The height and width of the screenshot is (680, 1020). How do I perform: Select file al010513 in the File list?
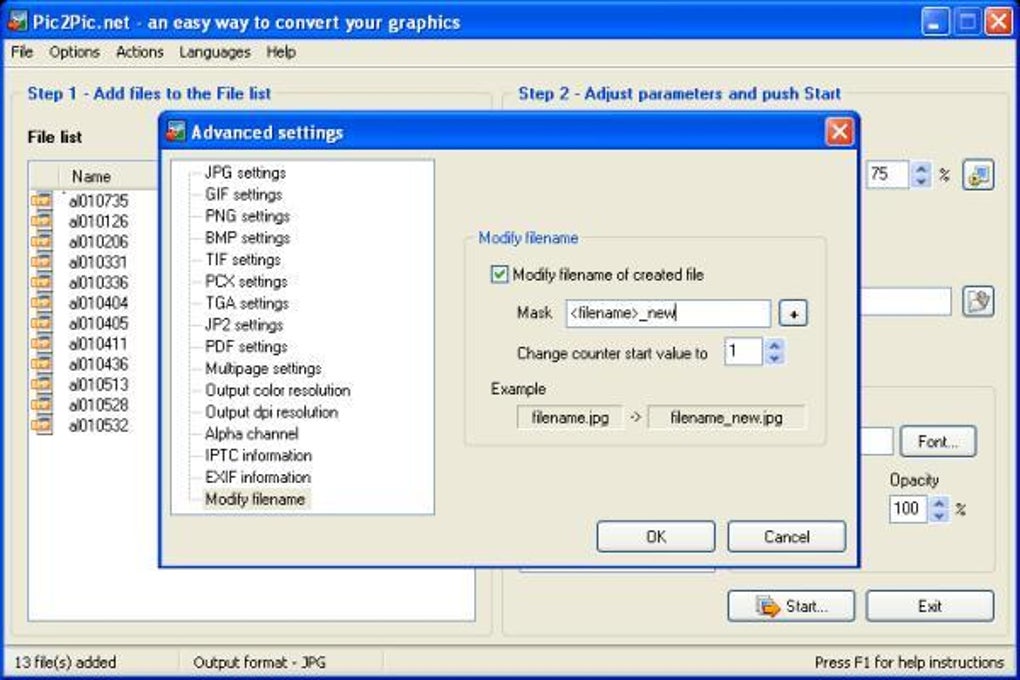point(98,385)
